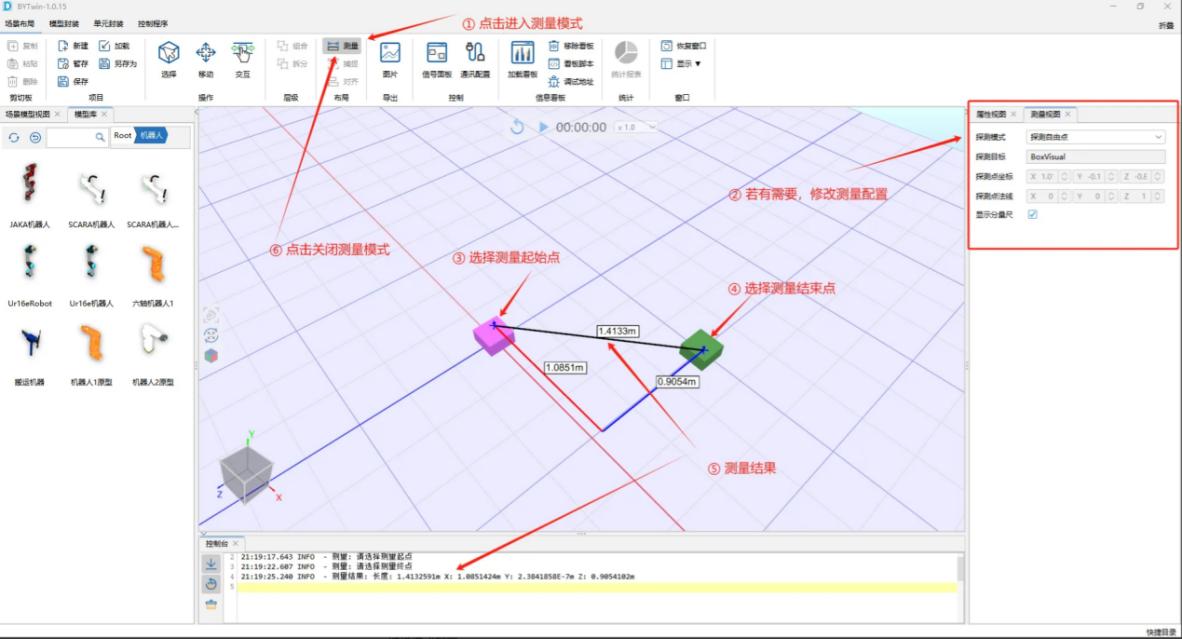Click the model library back icon

coord(35,137)
